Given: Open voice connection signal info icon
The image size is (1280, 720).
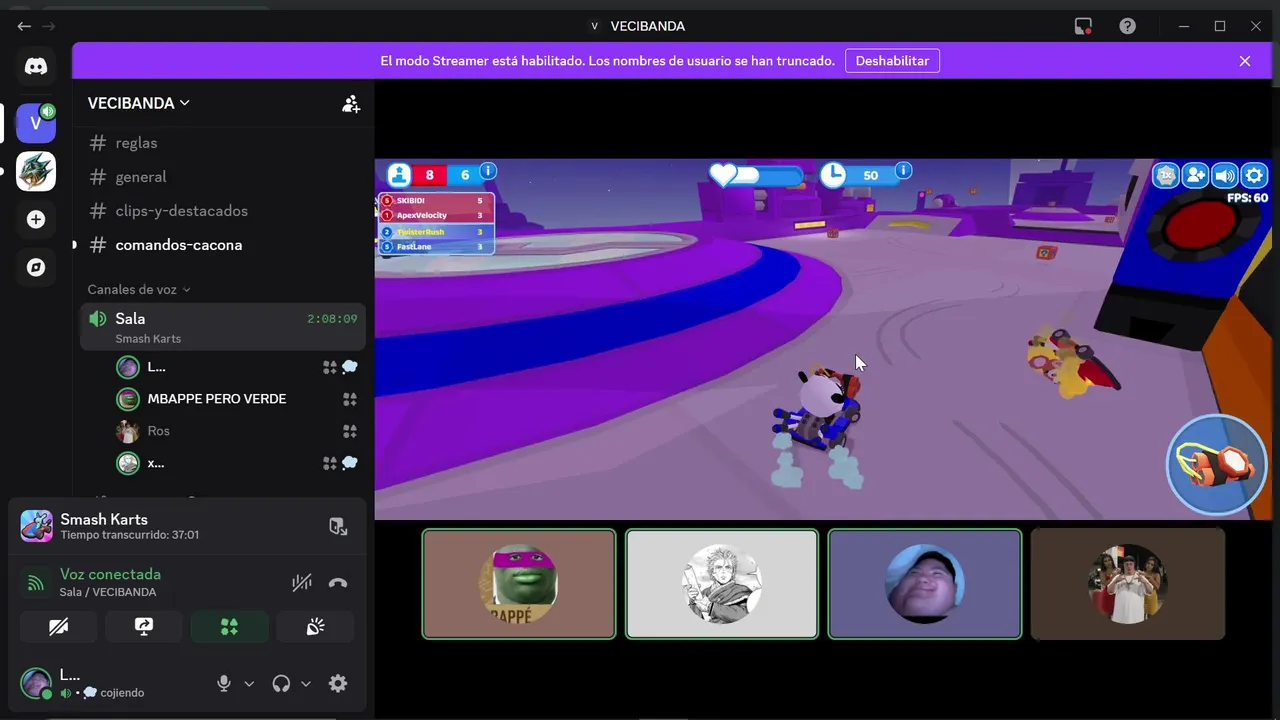Looking at the screenshot, I should [36, 583].
